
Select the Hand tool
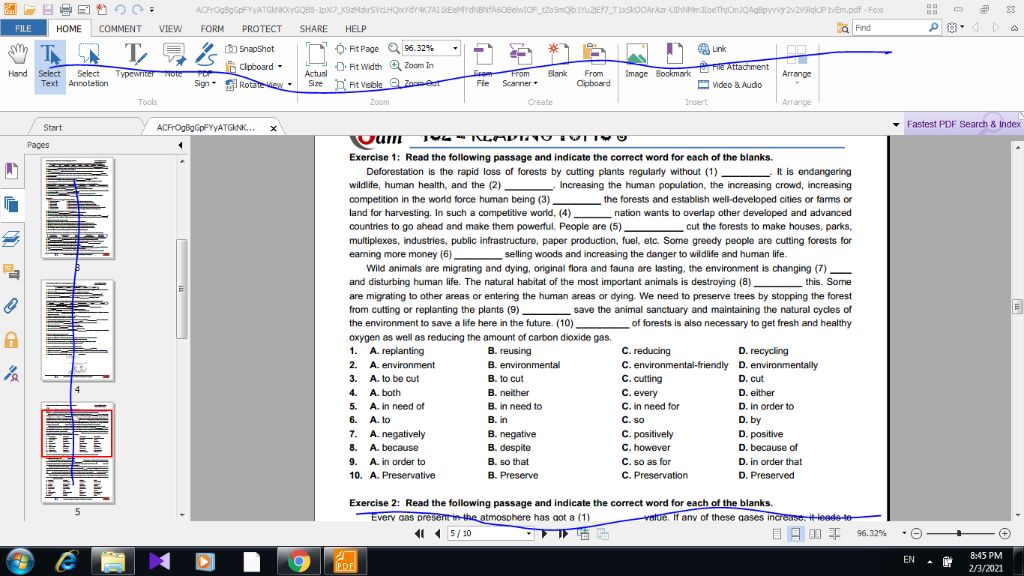(18, 61)
